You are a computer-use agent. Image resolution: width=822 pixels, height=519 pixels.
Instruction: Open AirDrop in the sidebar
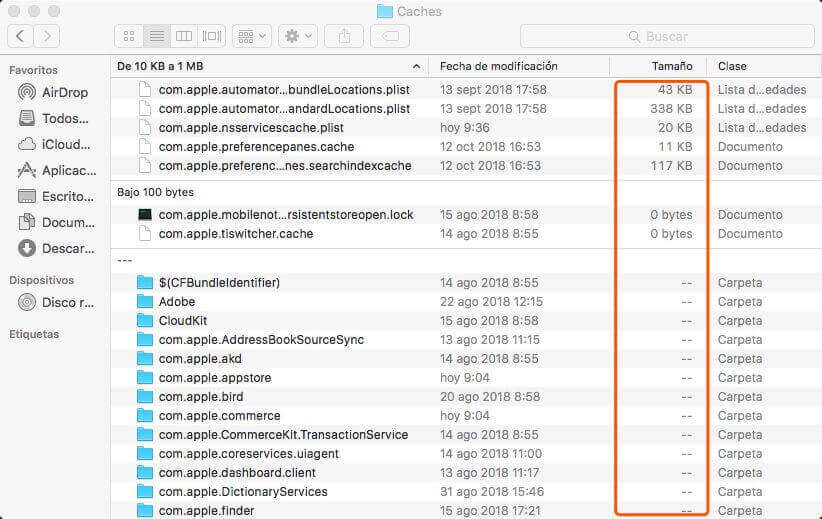52,92
